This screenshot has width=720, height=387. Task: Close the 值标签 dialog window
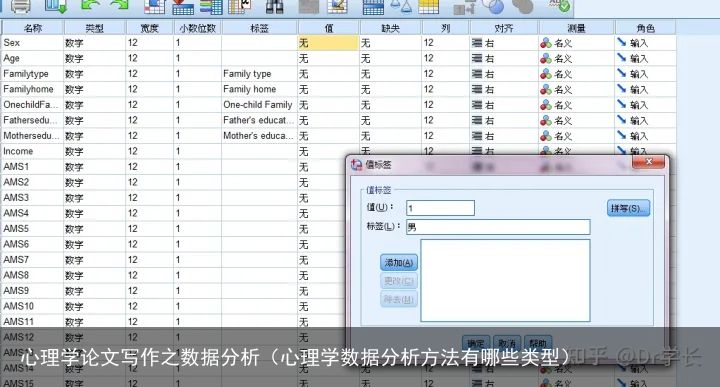649,162
